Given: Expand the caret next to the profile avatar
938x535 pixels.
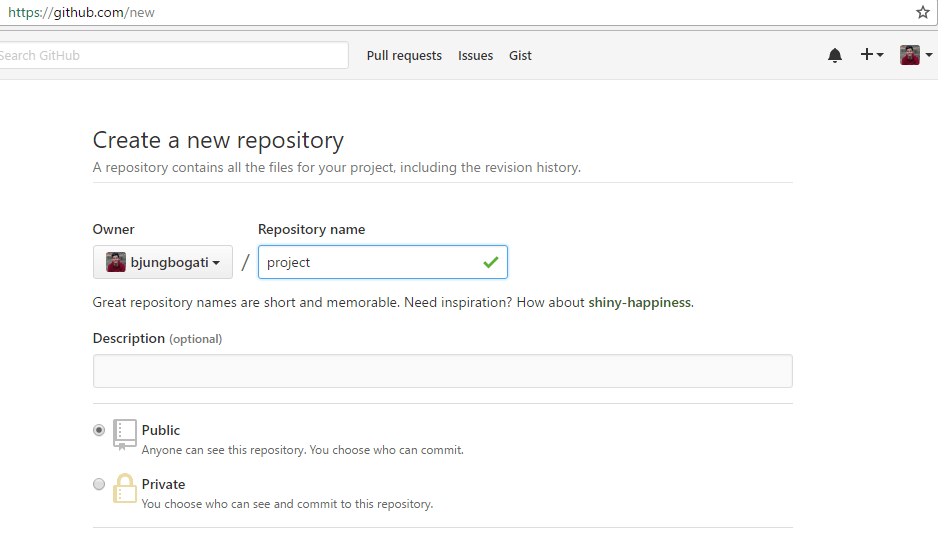Looking at the screenshot, I should pyautogui.click(x=929, y=56).
